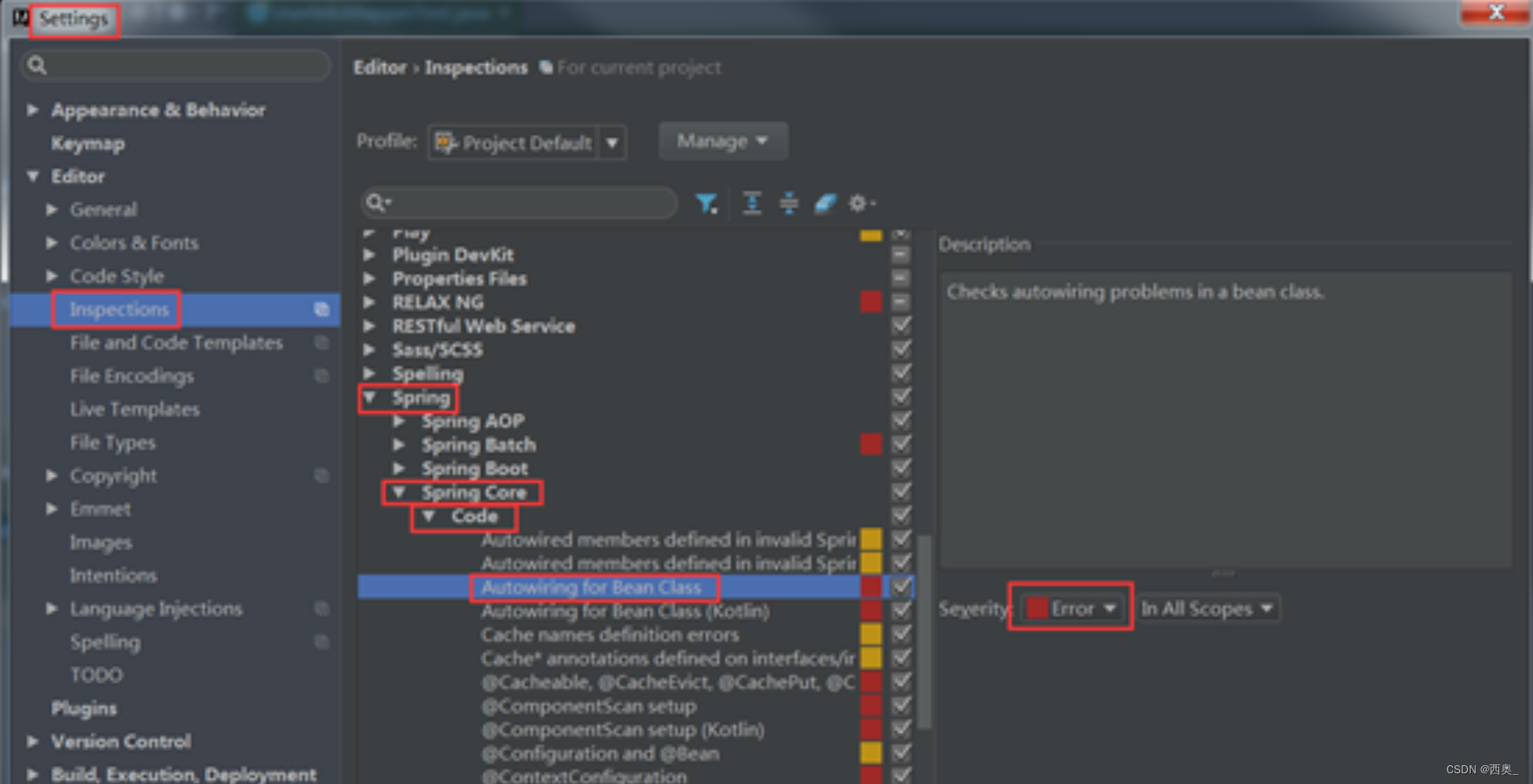Expand Appearance & Behavior settings
This screenshot has width=1533, height=784.
tap(33, 110)
